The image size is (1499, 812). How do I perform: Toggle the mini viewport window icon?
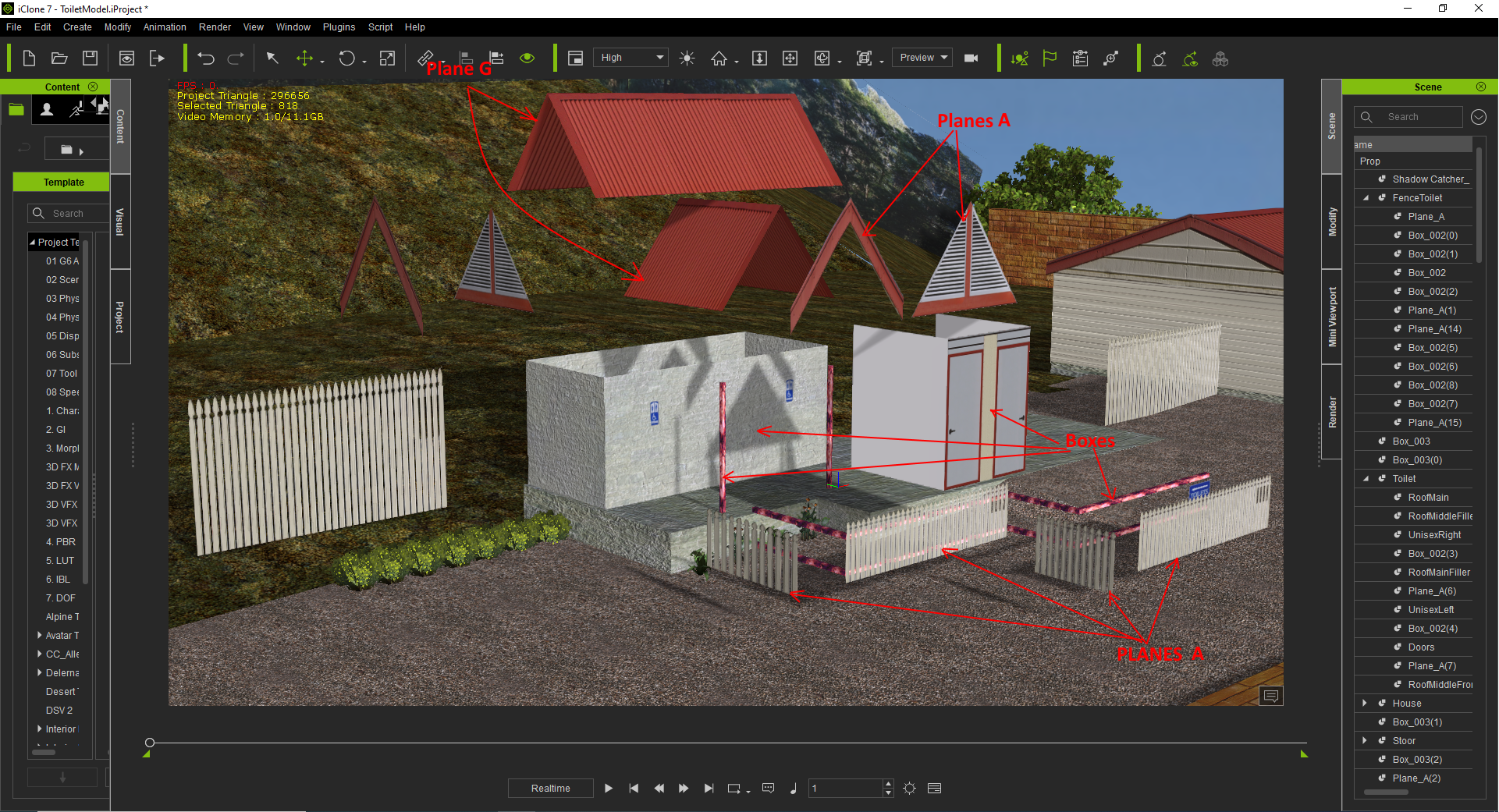point(576,59)
